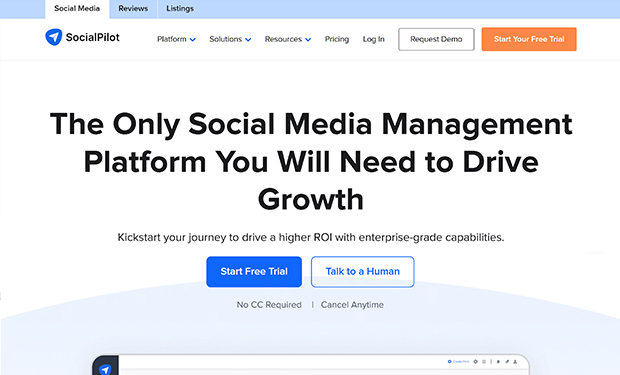The width and height of the screenshot is (620, 375).
Task: Click Create Post in the dashboard preview
Action: tap(458, 362)
